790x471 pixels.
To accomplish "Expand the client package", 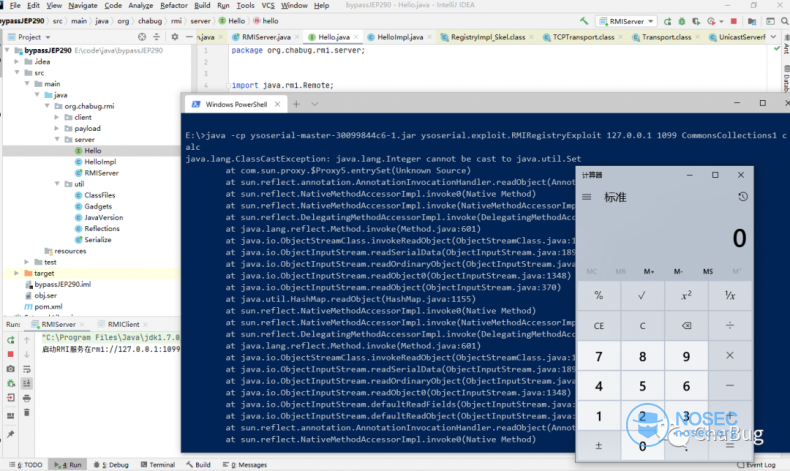I will click(x=57, y=117).
